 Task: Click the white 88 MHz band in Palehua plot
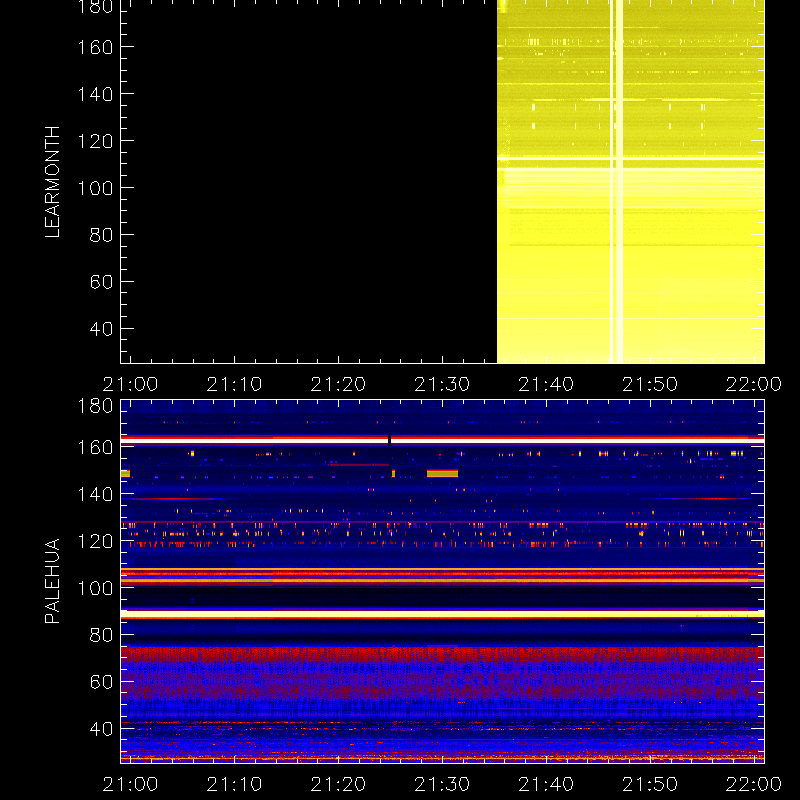click(442, 614)
